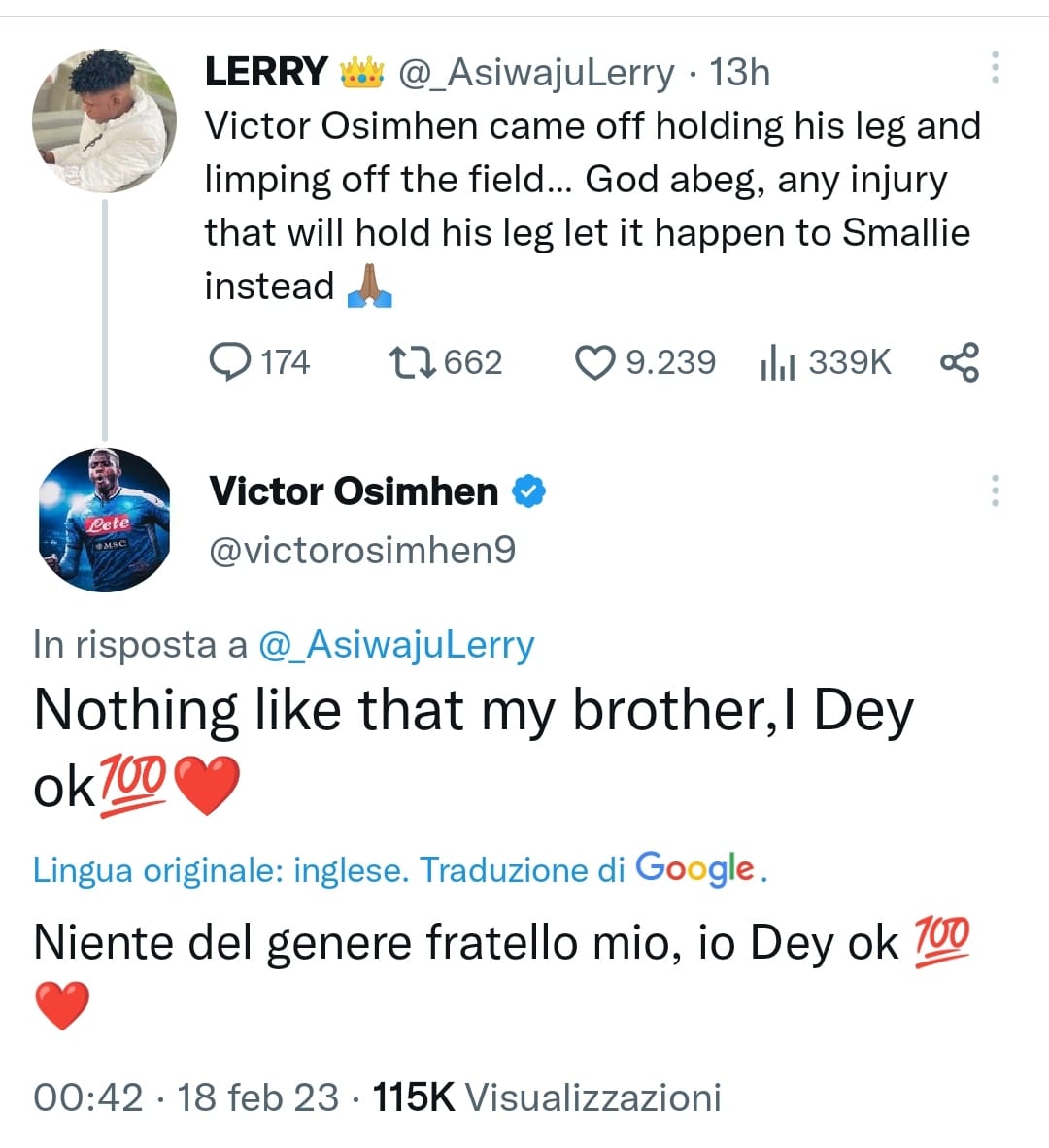Open the @victorosimhen9 handle
Image resolution: width=1049 pixels, height=1148 pixels.
coord(362,550)
